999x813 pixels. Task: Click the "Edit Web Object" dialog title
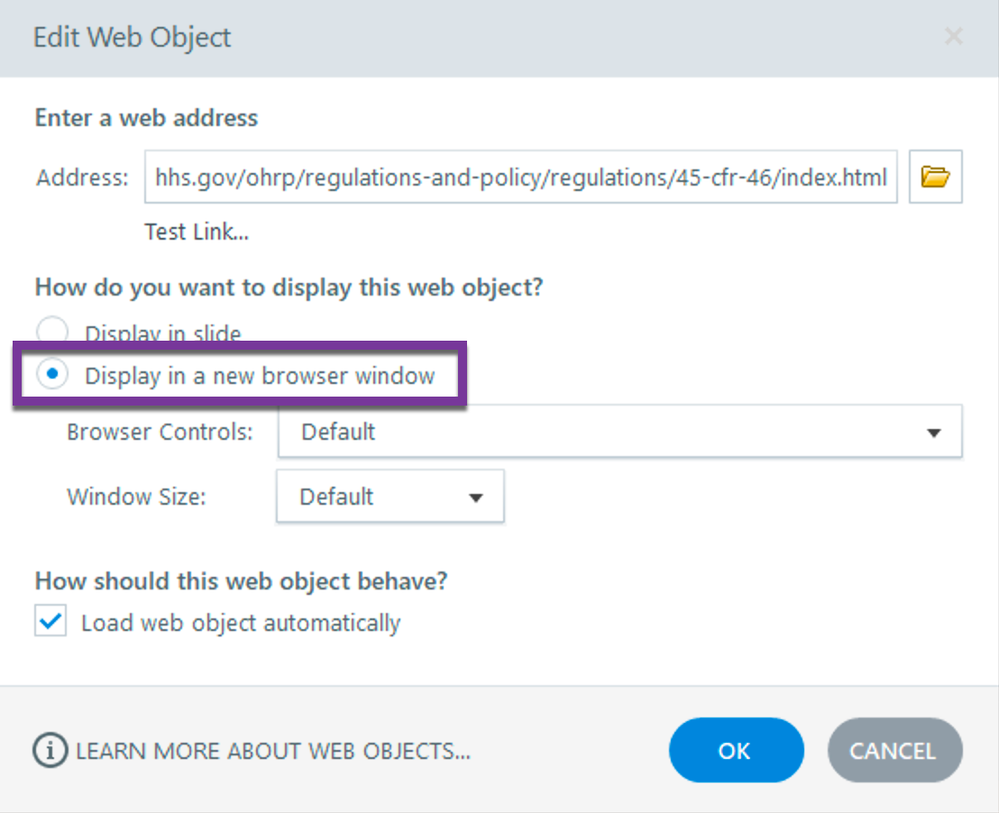coord(132,38)
